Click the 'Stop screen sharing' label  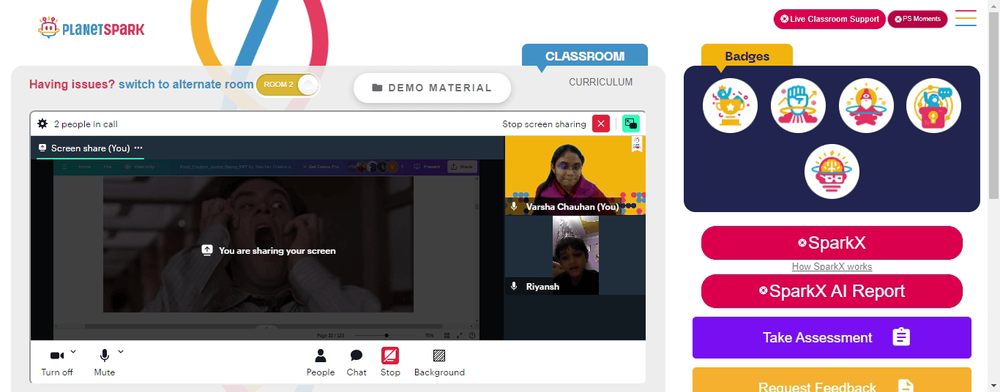(544, 124)
